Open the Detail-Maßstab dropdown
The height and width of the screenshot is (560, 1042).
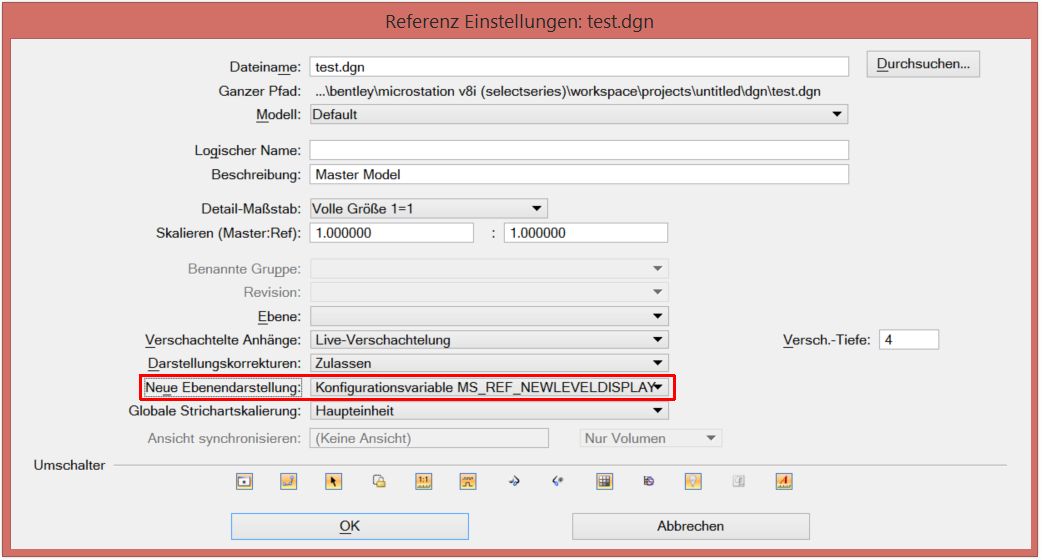[x=429, y=209]
